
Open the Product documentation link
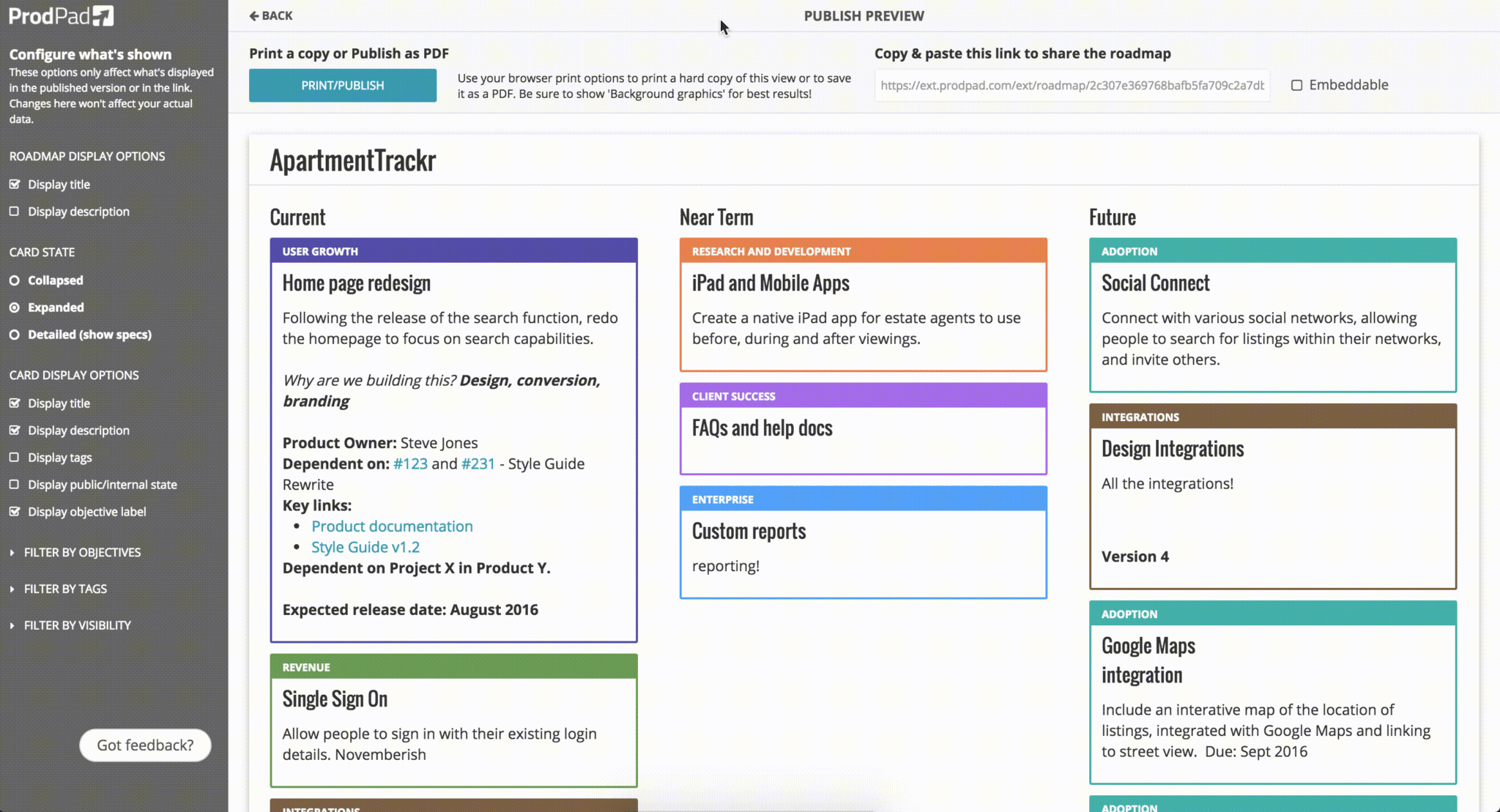click(393, 526)
